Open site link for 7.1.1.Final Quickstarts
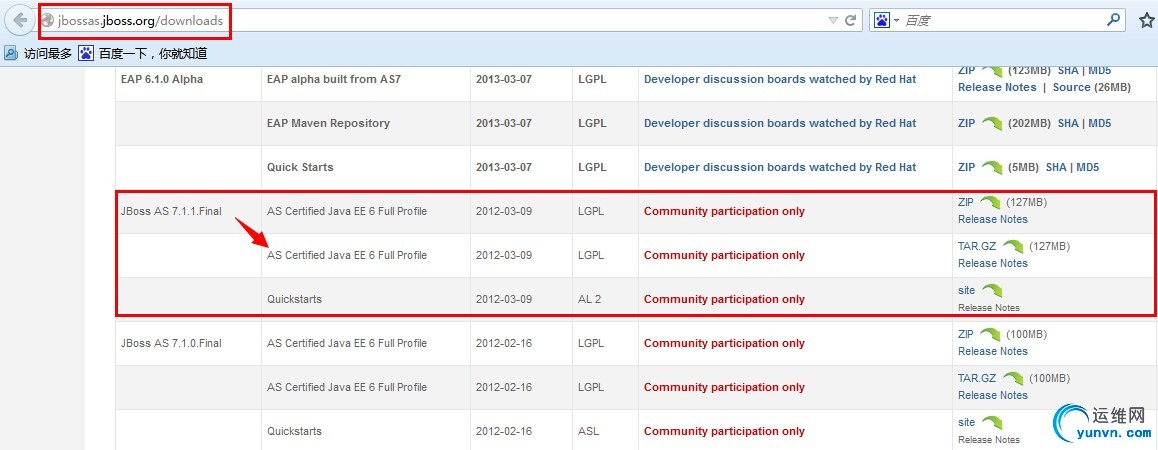 [x=967, y=290]
